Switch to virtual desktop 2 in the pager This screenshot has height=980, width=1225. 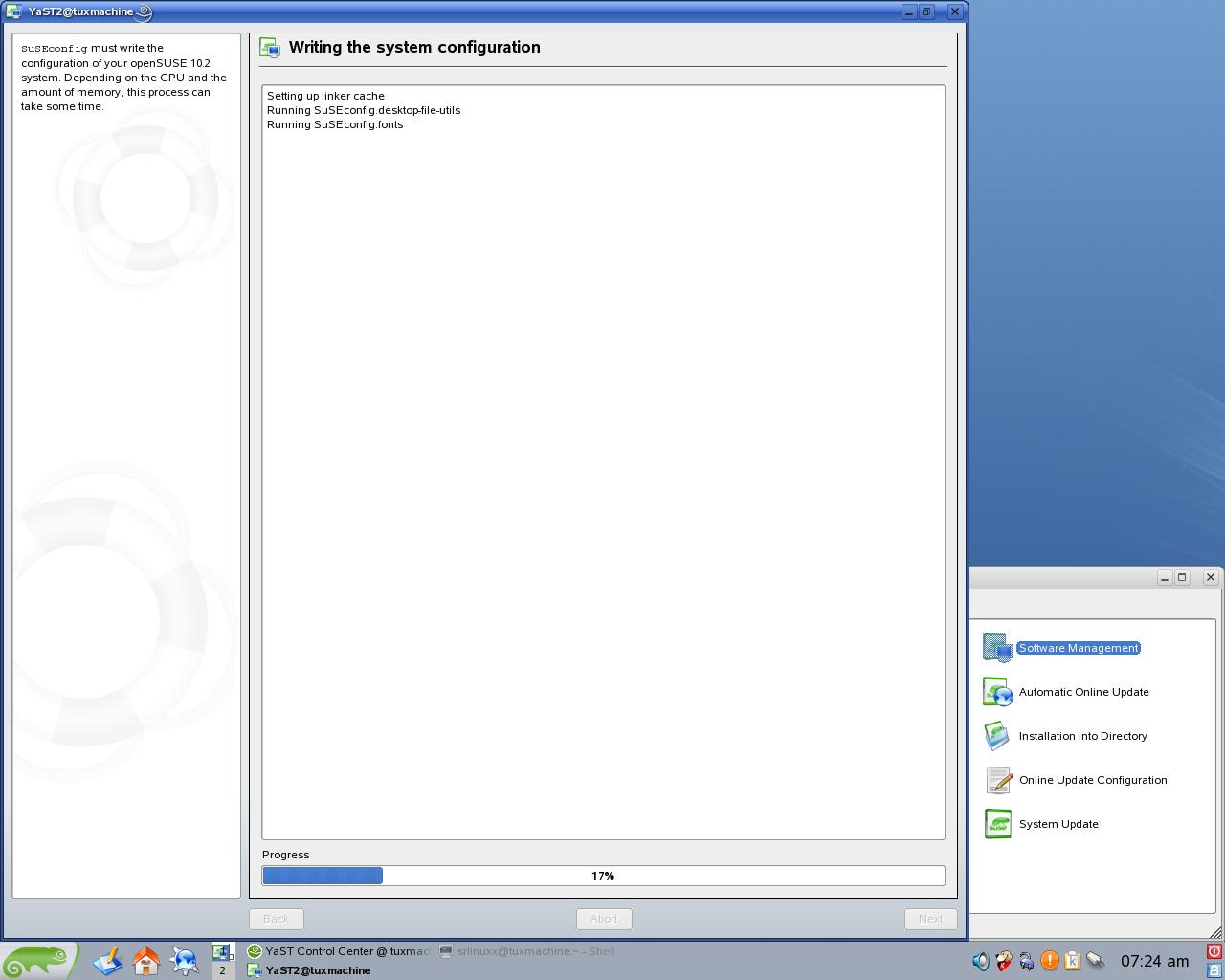click(223, 969)
